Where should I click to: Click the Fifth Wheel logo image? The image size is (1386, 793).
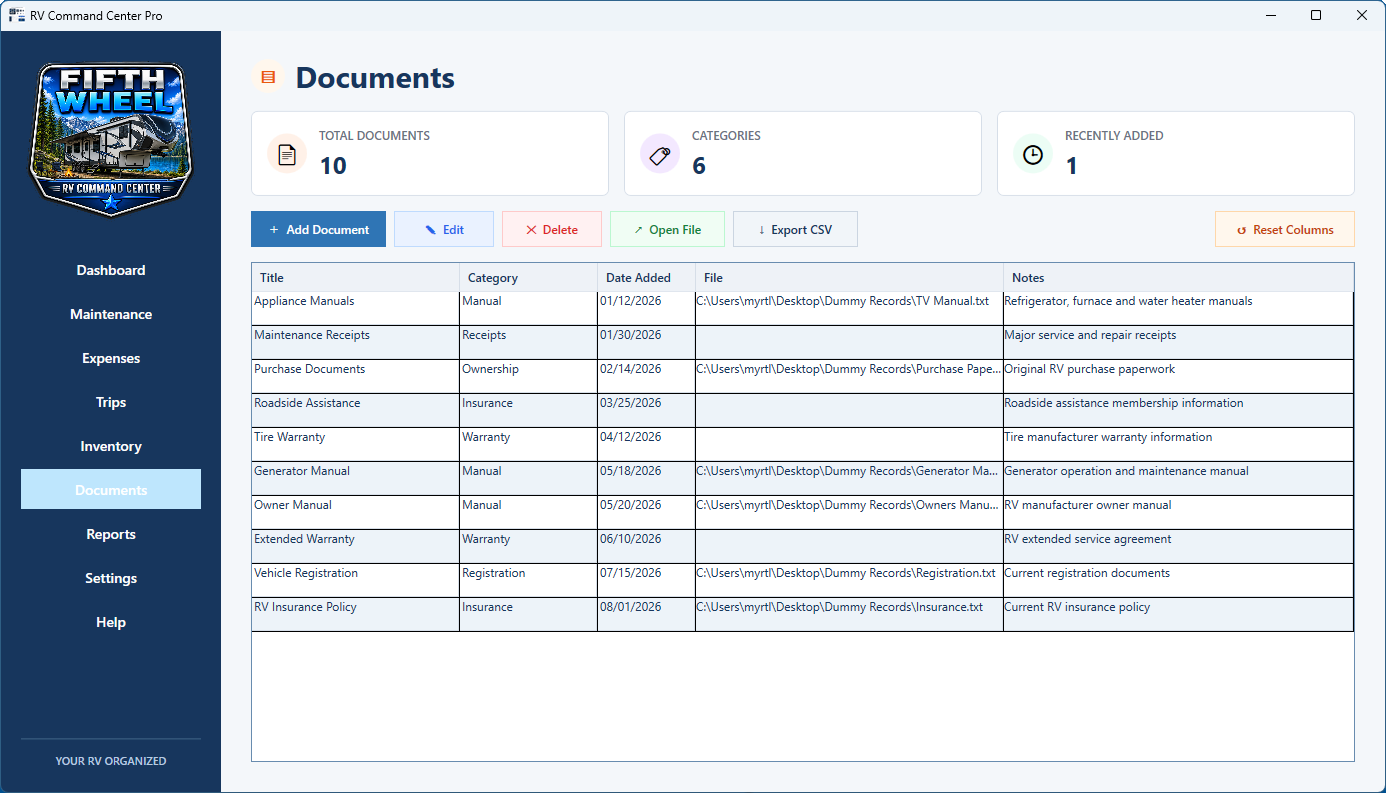click(111, 137)
